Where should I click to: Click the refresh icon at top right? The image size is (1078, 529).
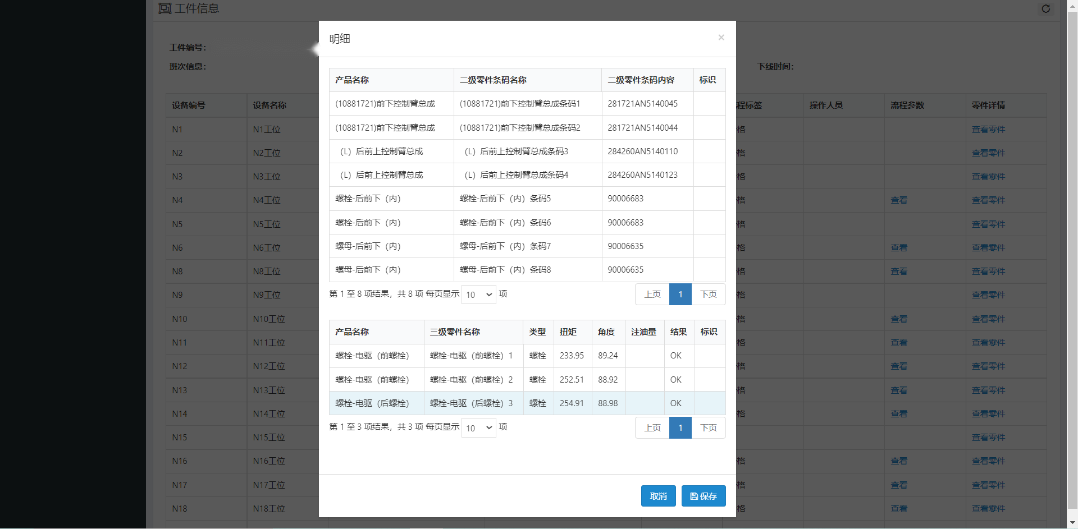[1046, 9]
